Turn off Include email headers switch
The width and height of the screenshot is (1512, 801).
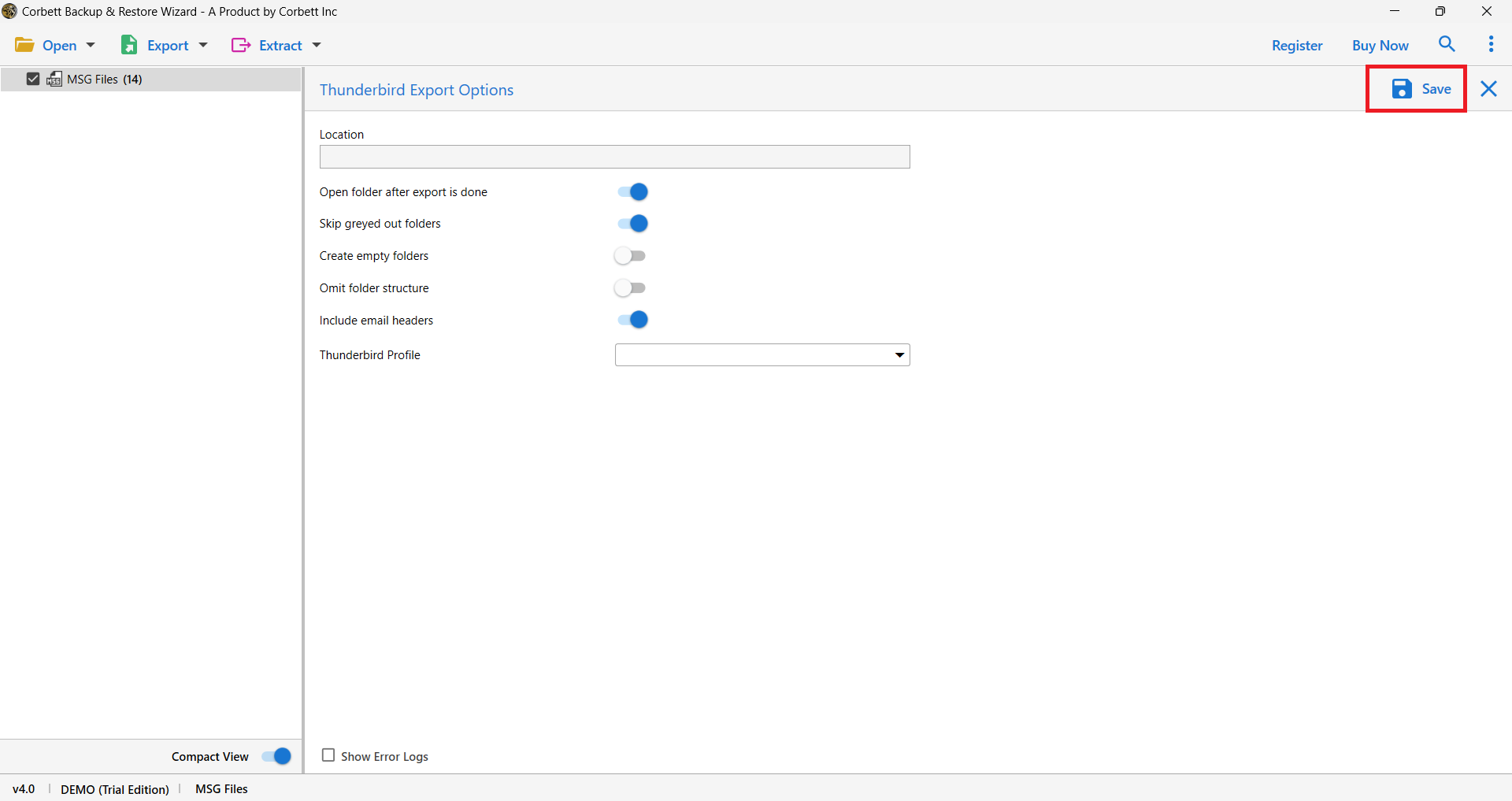coord(632,320)
